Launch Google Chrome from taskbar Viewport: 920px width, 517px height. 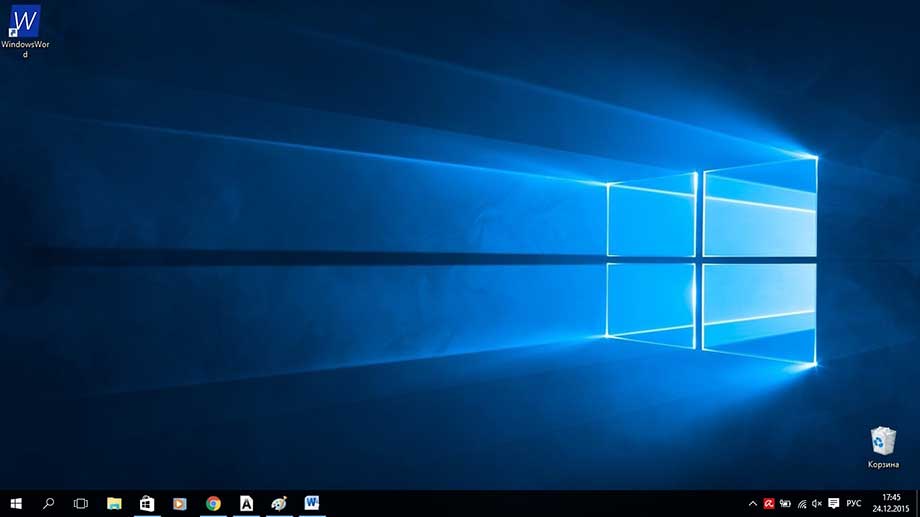point(213,504)
